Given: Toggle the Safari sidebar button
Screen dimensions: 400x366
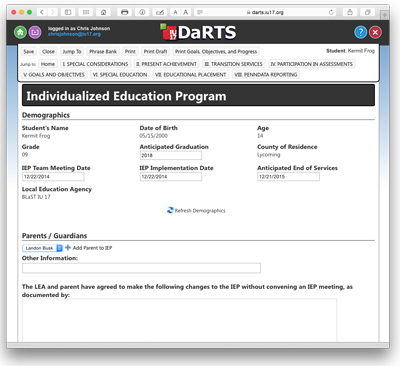Looking at the screenshot, I should [68, 12].
